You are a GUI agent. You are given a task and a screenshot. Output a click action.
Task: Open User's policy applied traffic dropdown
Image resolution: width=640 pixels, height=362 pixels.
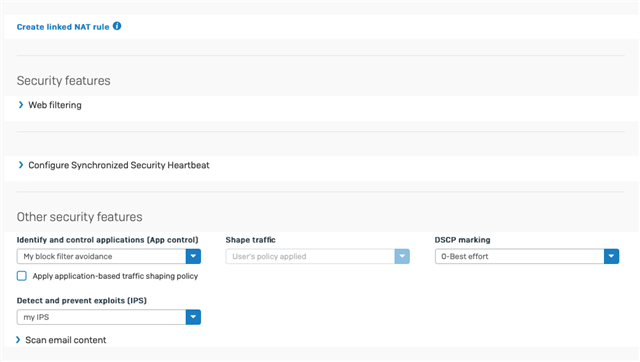point(318,256)
